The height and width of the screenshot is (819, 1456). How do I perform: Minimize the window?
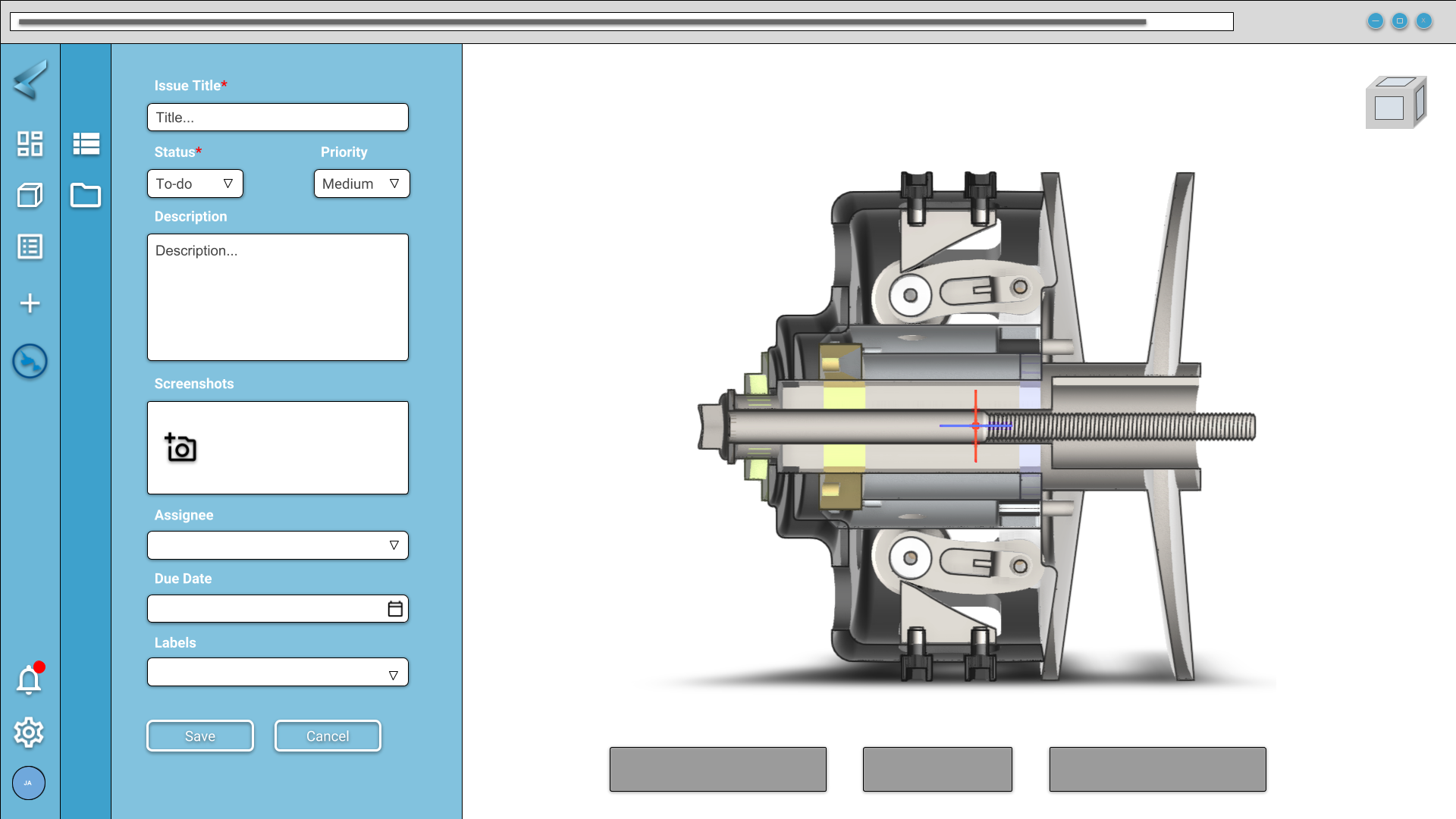[x=1376, y=21]
